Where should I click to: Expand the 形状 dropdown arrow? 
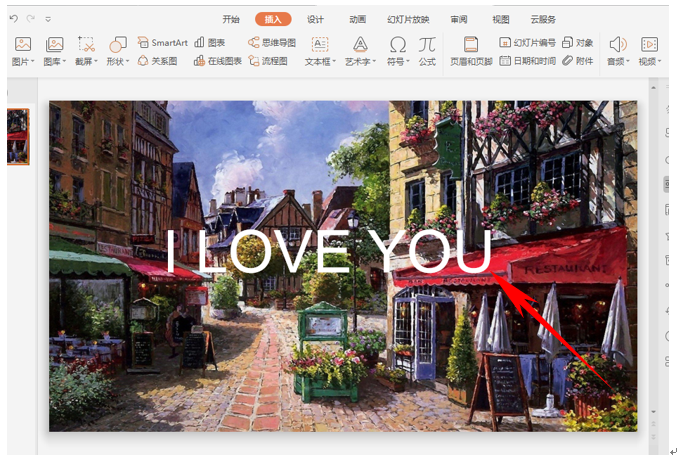pyautogui.click(x=128, y=62)
